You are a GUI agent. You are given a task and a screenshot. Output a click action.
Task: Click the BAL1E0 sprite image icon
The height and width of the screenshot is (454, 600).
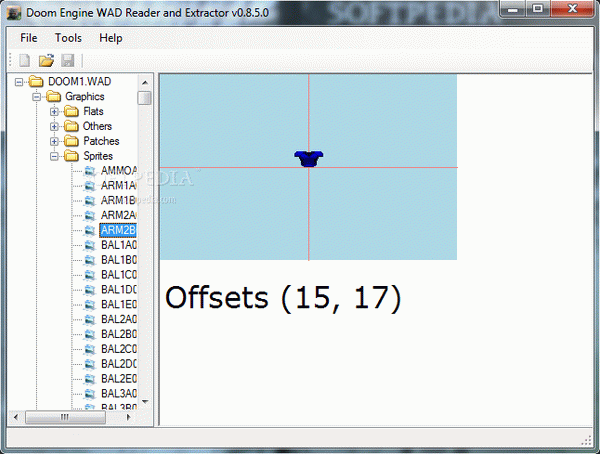[90, 305]
